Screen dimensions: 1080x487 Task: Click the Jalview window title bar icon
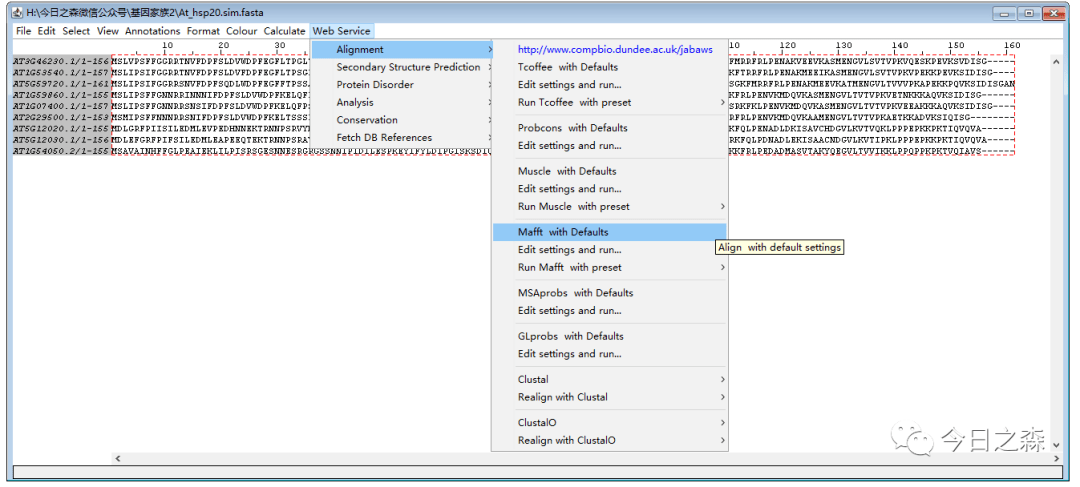[17, 12]
